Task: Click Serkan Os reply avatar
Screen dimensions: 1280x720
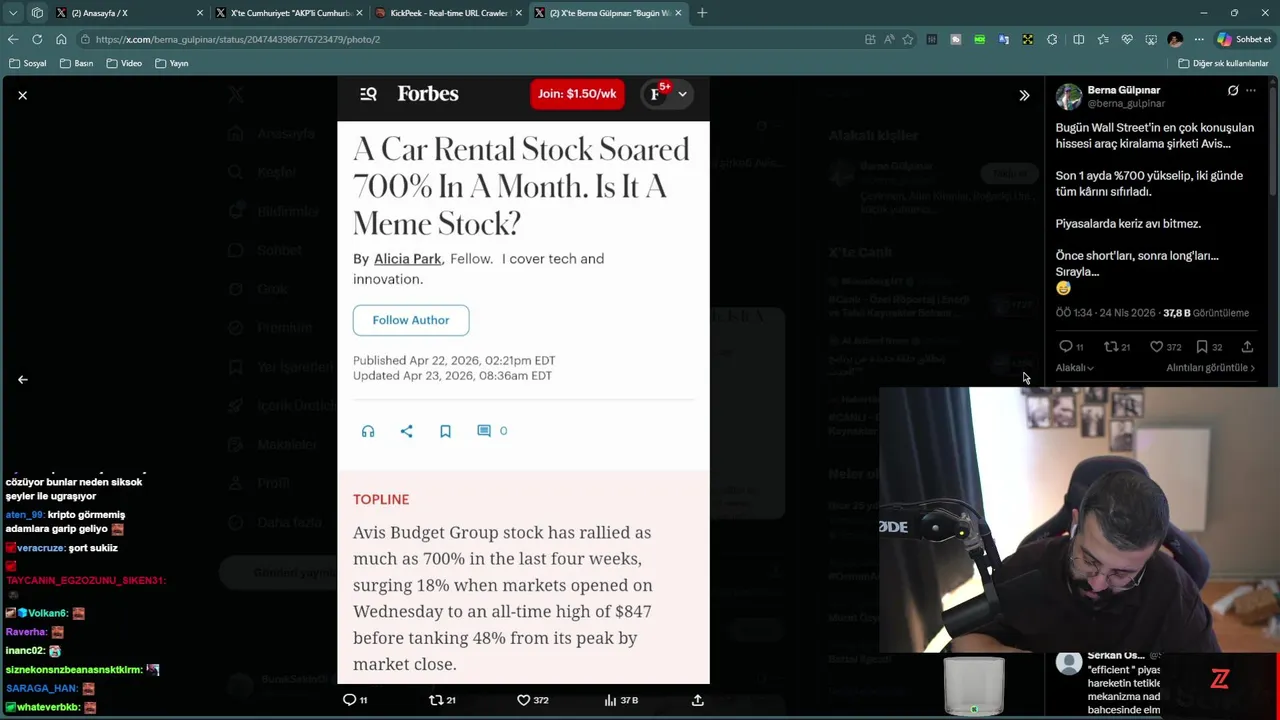Action: tap(1069, 663)
